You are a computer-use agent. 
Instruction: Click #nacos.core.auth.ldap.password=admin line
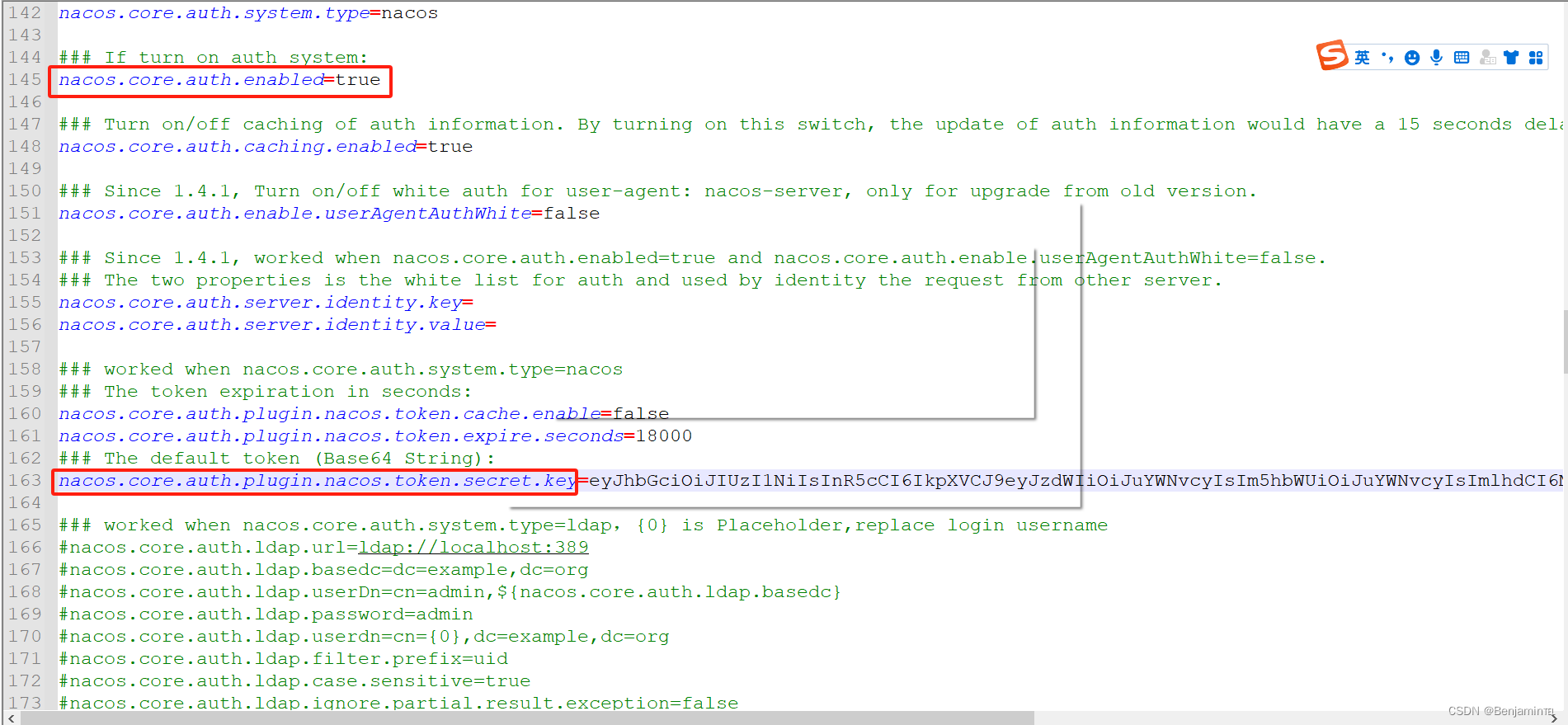(x=266, y=614)
